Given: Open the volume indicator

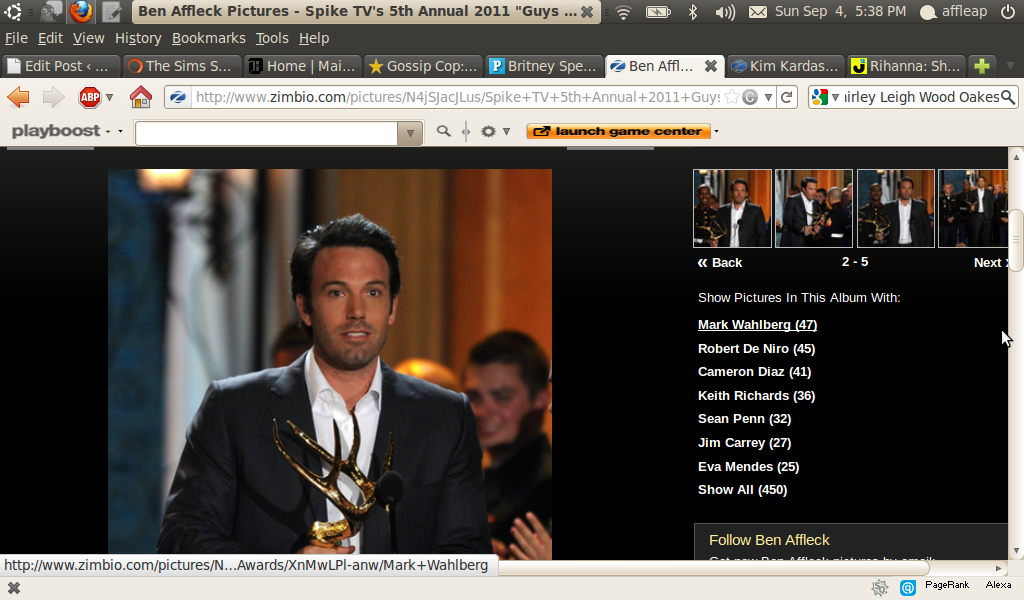Looking at the screenshot, I should (x=725, y=12).
